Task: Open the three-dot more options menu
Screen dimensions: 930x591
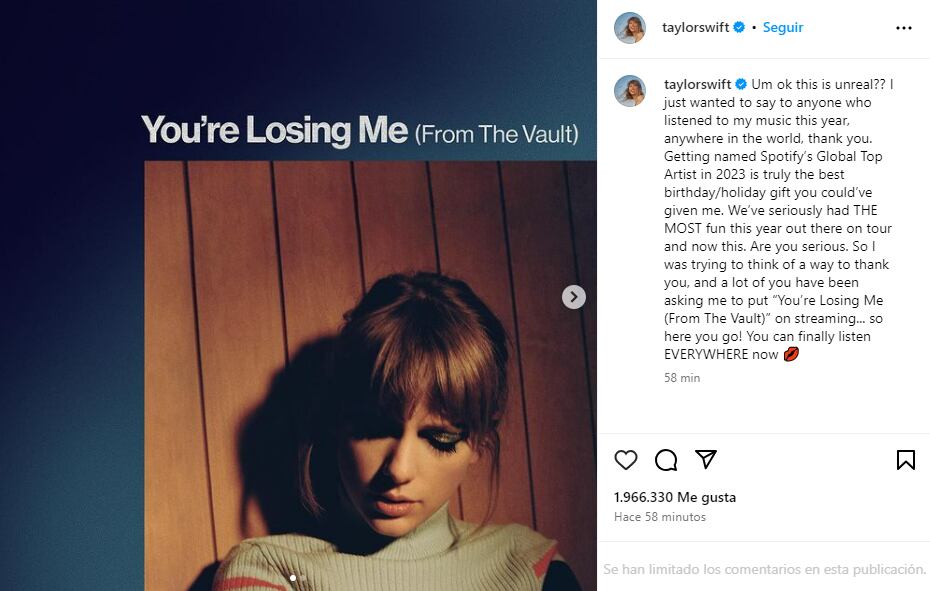Action: tap(904, 28)
